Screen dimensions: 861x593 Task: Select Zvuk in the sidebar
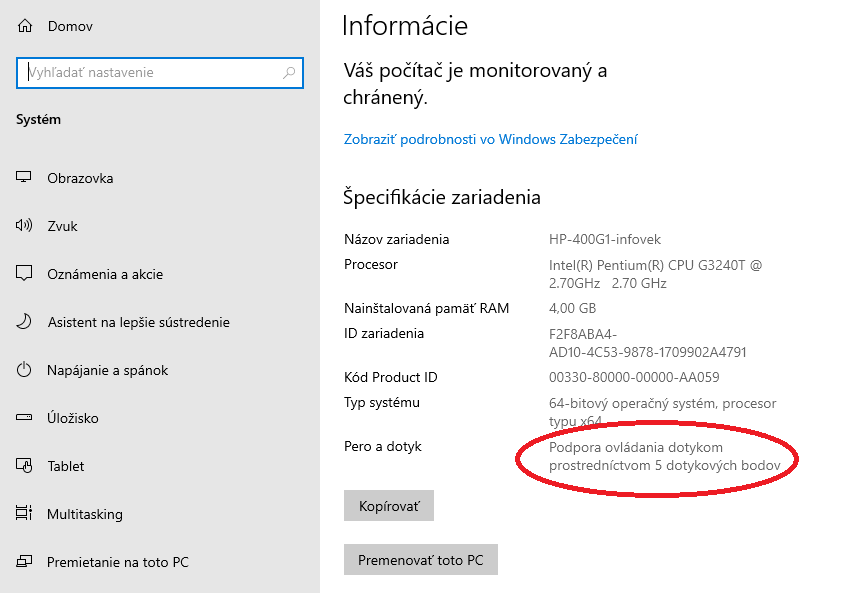pyautogui.click(x=62, y=226)
